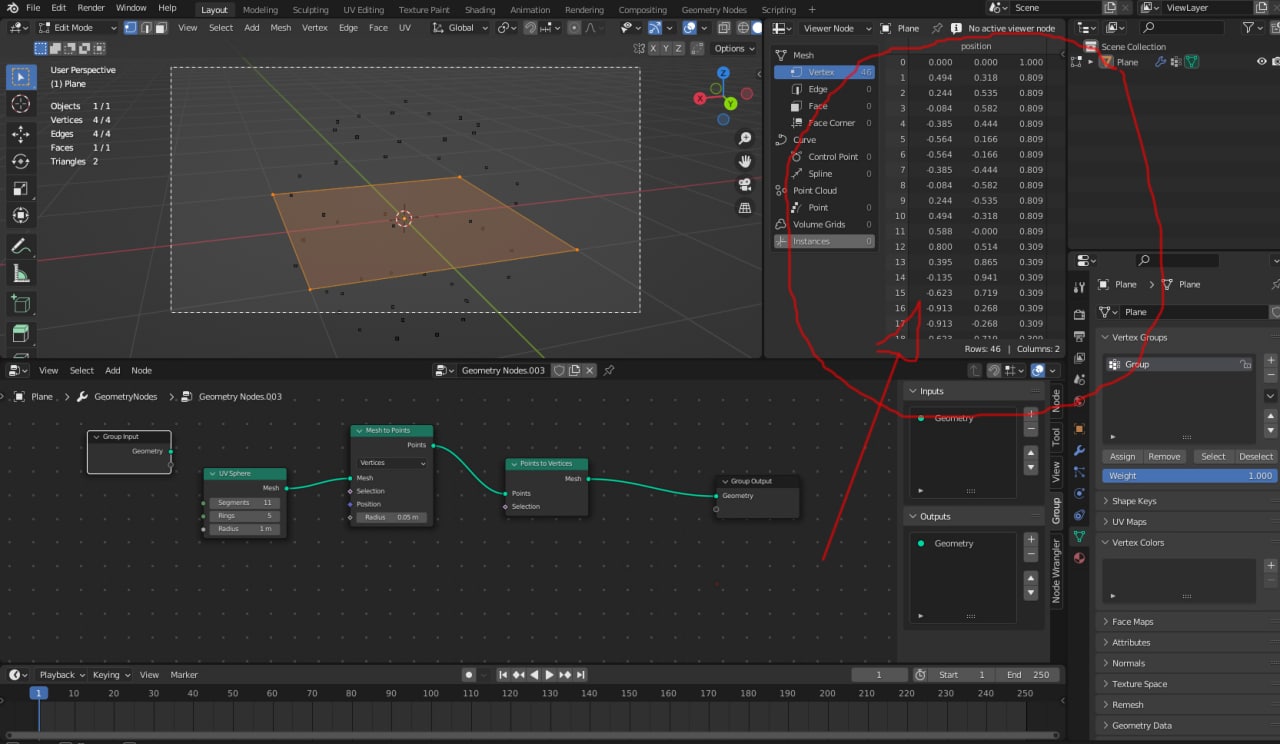Screen dimensions: 1280x744
Task: Open the Render menu
Action: (91, 8)
